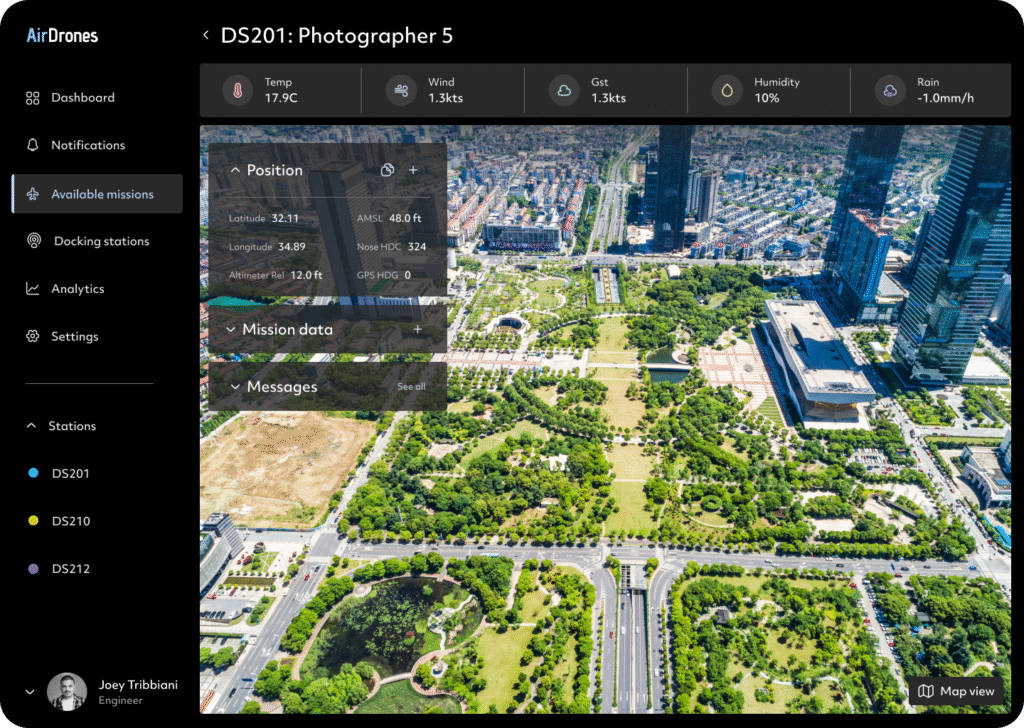Screen dimensions: 1024x728
Task: Go to Docking stations in sidebar
Action: [100, 241]
